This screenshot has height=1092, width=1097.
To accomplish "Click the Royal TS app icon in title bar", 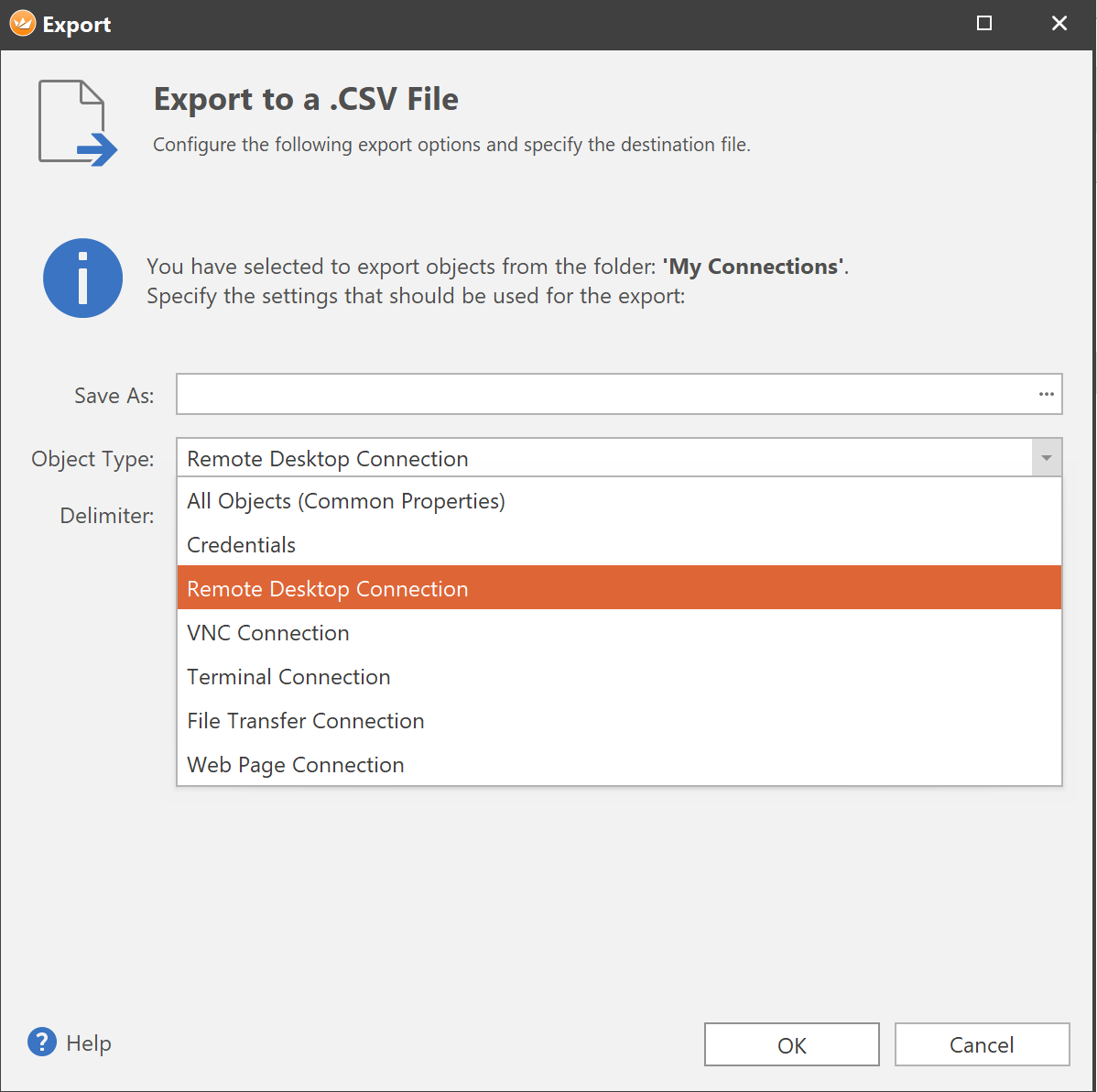I will coord(23,24).
